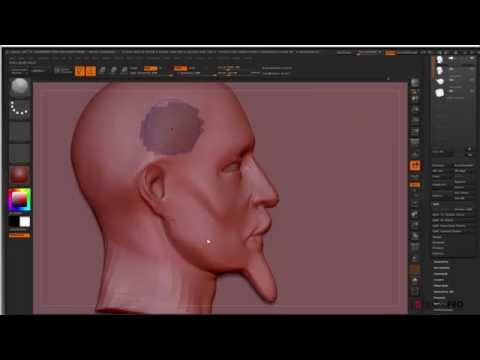The width and height of the screenshot is (480, 360).
Task: Click the dark masked patch on the head
Action: point(172,128)
